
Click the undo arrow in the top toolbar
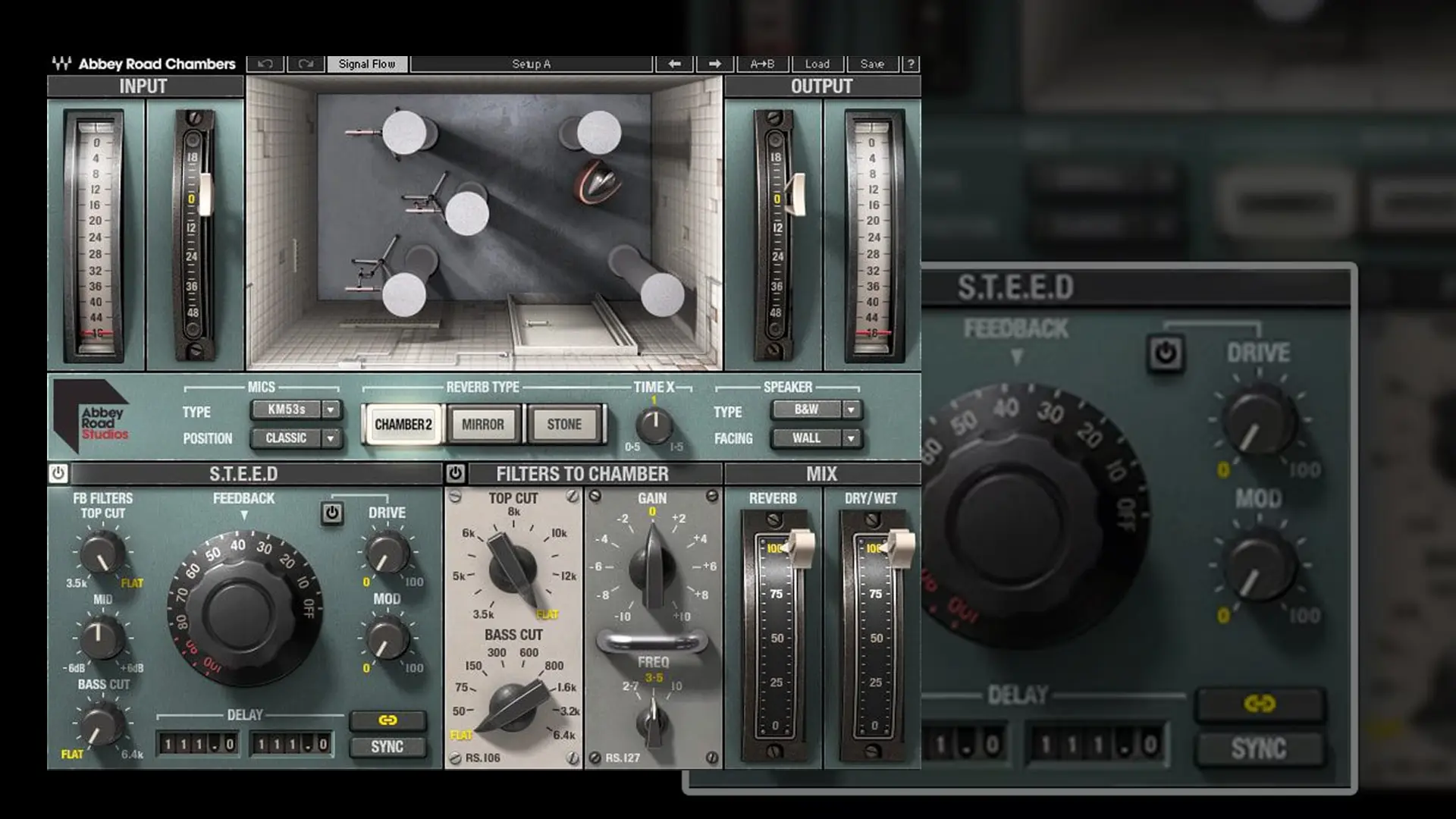265,64
